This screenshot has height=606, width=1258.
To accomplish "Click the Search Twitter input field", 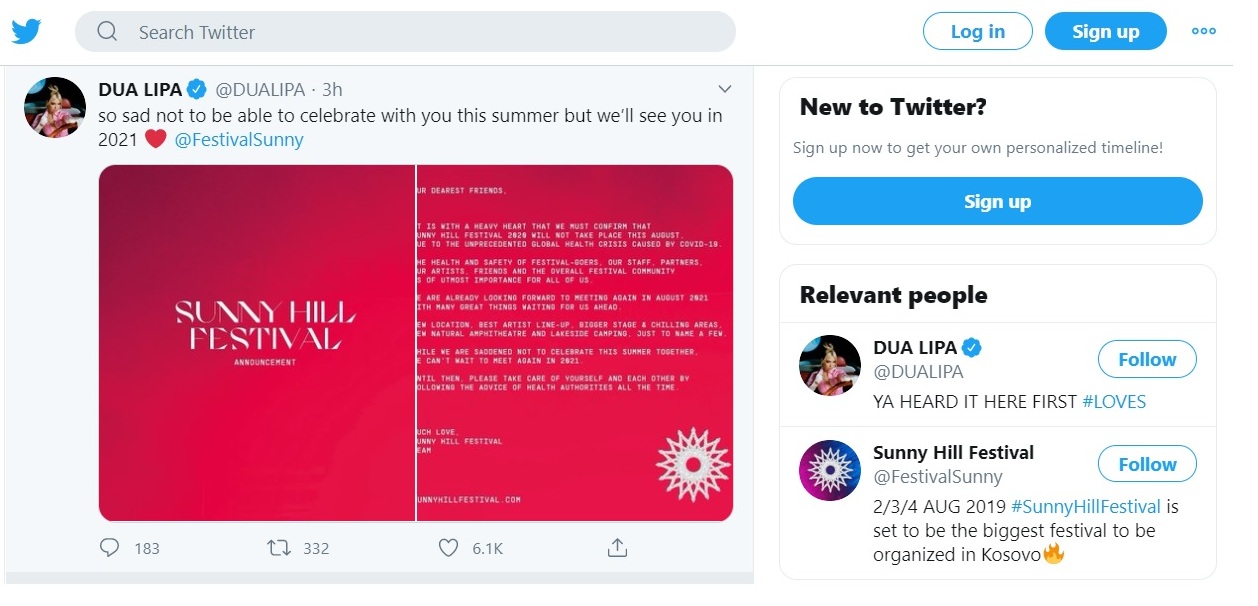I will pos(420,32).
